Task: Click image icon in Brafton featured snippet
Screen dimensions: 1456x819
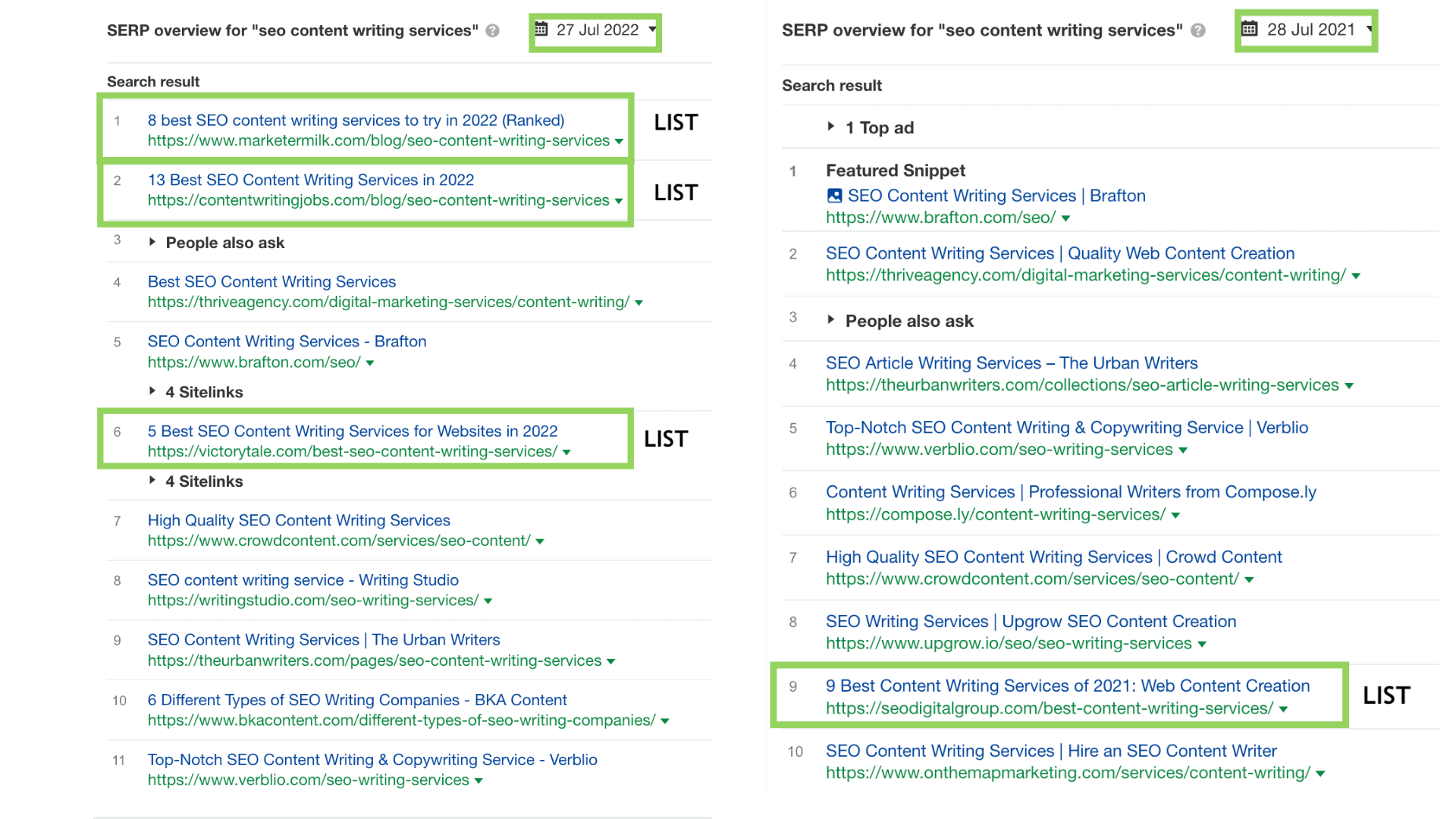Action: (834, 196)
